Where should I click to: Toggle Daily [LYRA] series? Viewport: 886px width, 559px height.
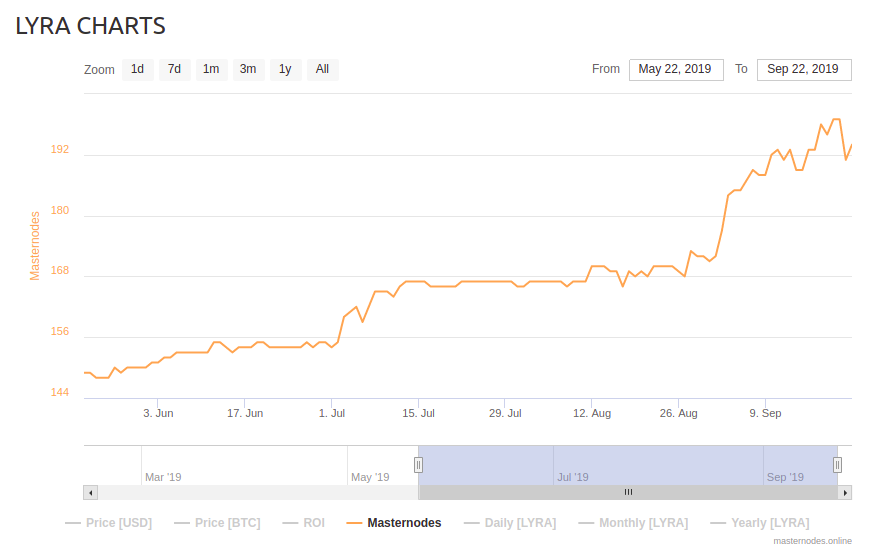510,523
